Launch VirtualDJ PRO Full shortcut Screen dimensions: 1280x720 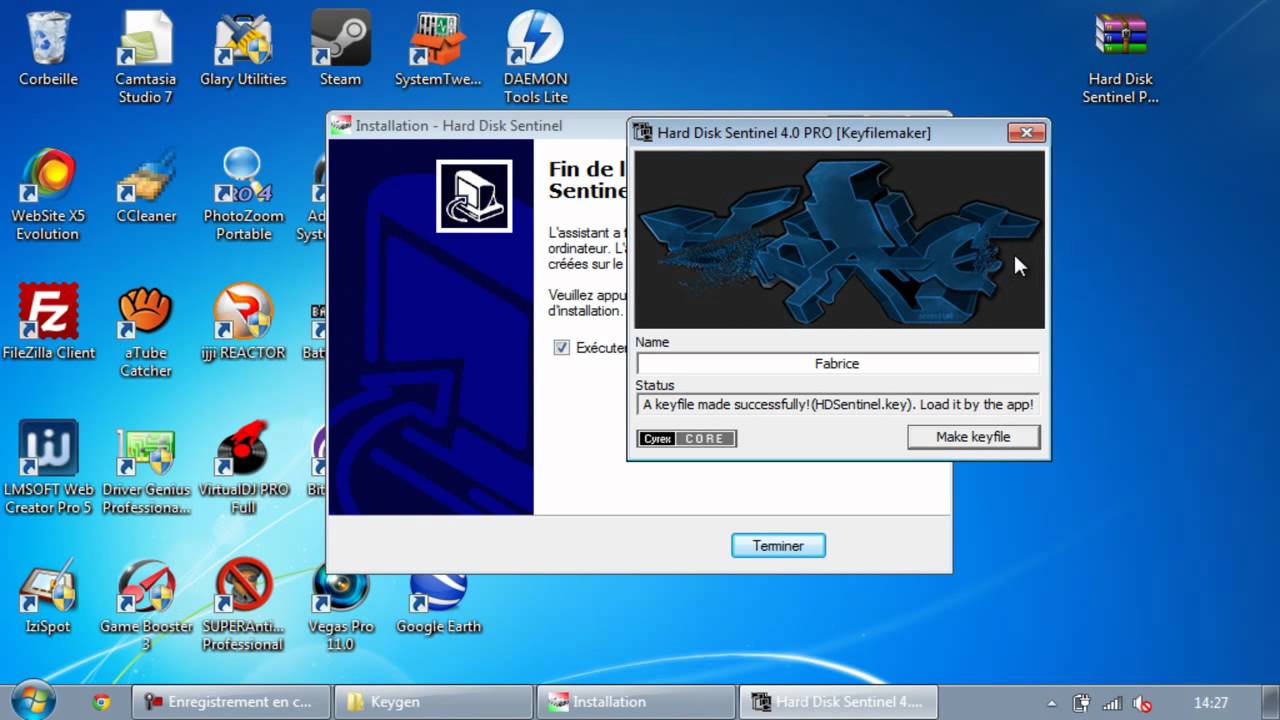[x=243, y=468]
